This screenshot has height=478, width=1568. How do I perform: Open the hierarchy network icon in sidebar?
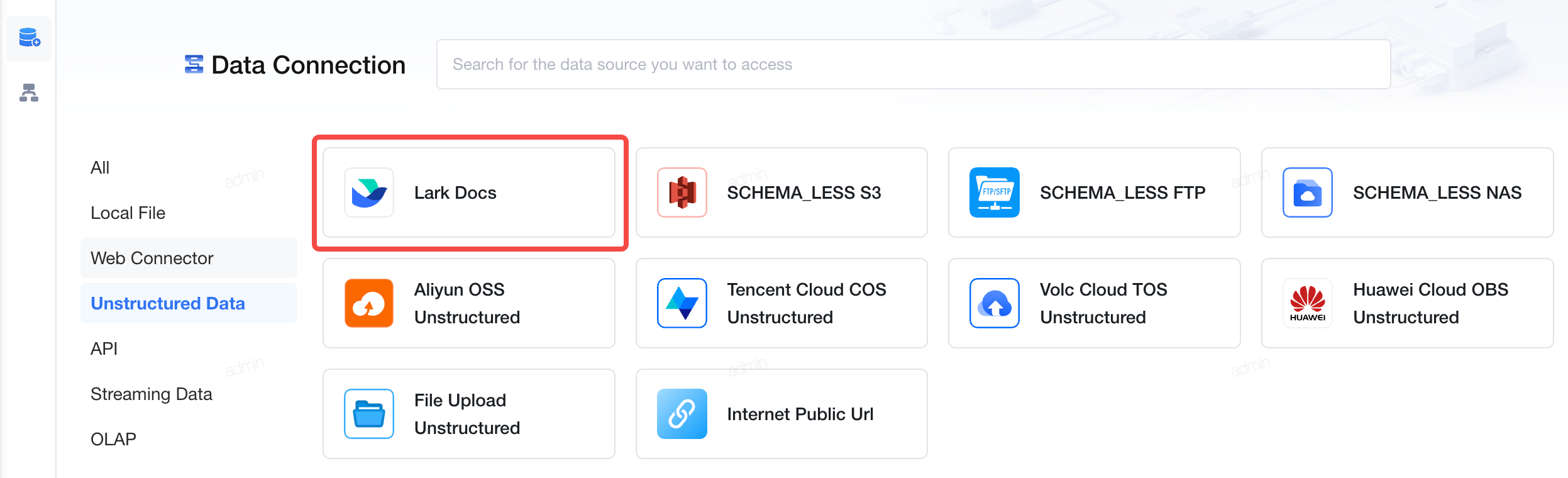pos(29,92)
